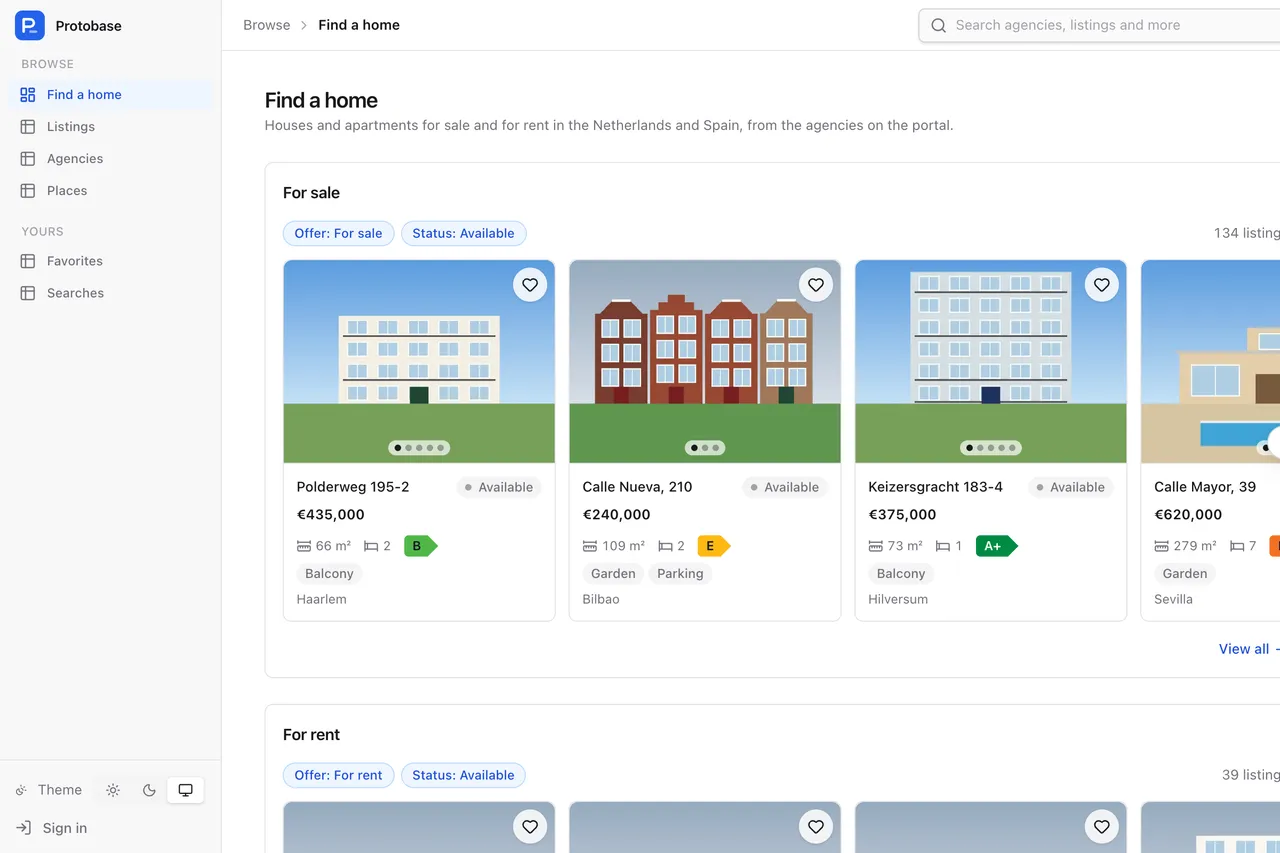Click energy label B on Polderweg listing

pyautogui.click(x=420, y=546)
